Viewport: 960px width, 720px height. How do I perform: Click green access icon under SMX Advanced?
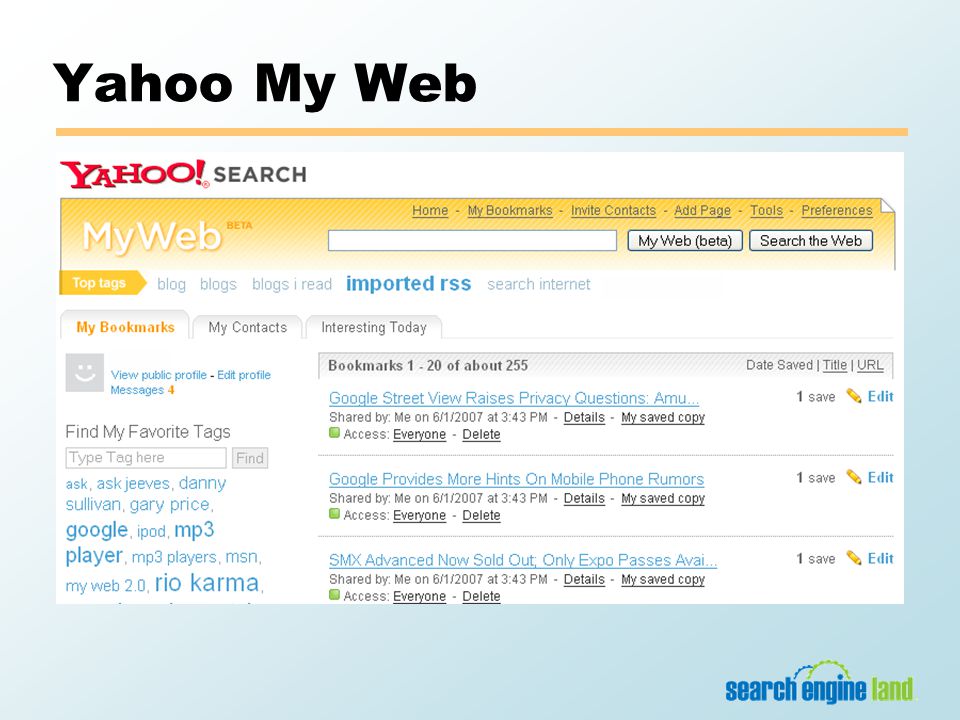click(x=334, y=594)
